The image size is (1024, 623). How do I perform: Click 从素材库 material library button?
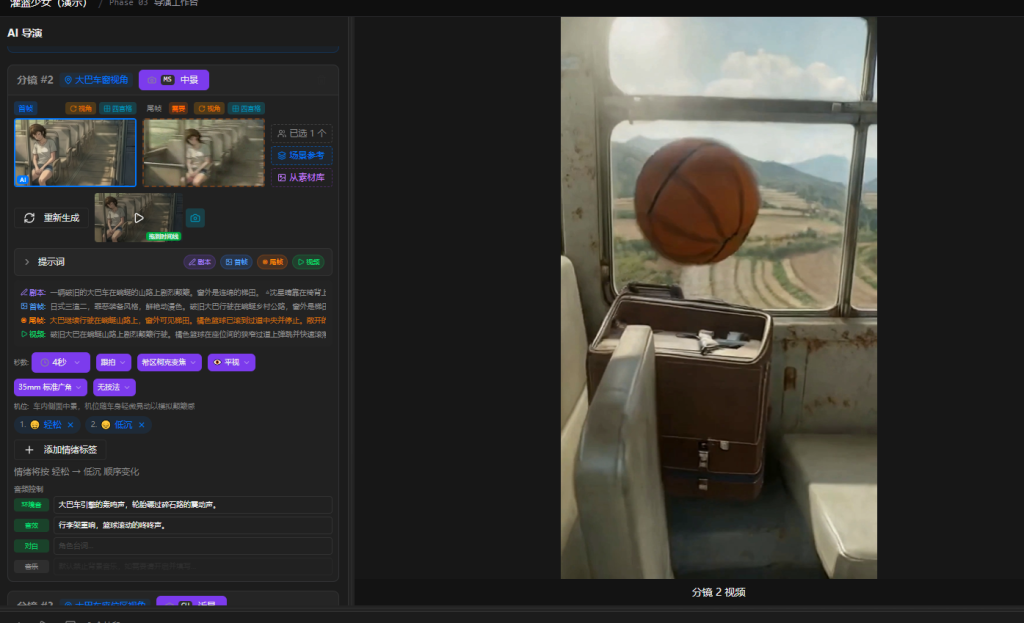coord(302,178)
